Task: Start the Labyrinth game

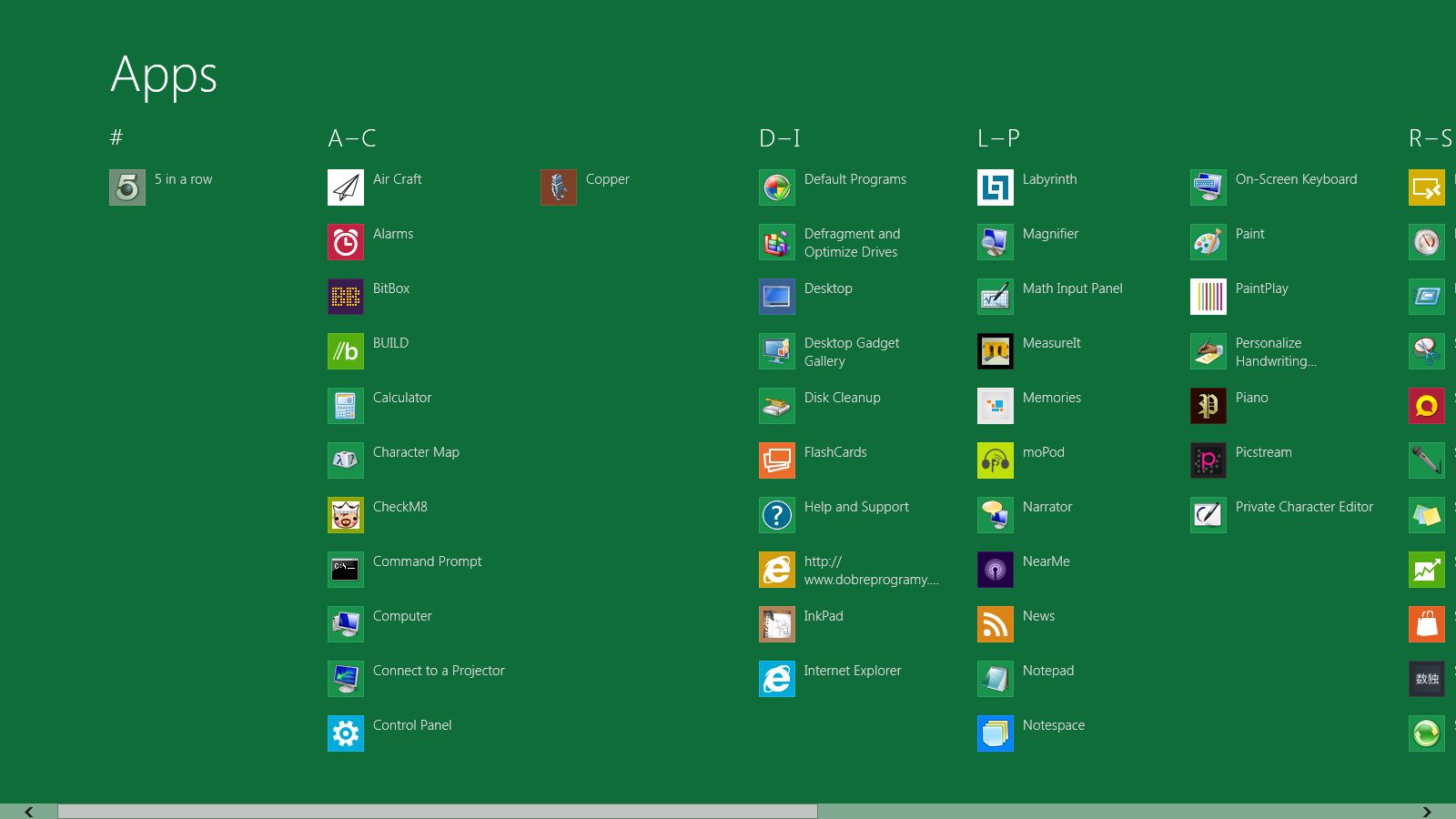Action: coord(1048,179)
